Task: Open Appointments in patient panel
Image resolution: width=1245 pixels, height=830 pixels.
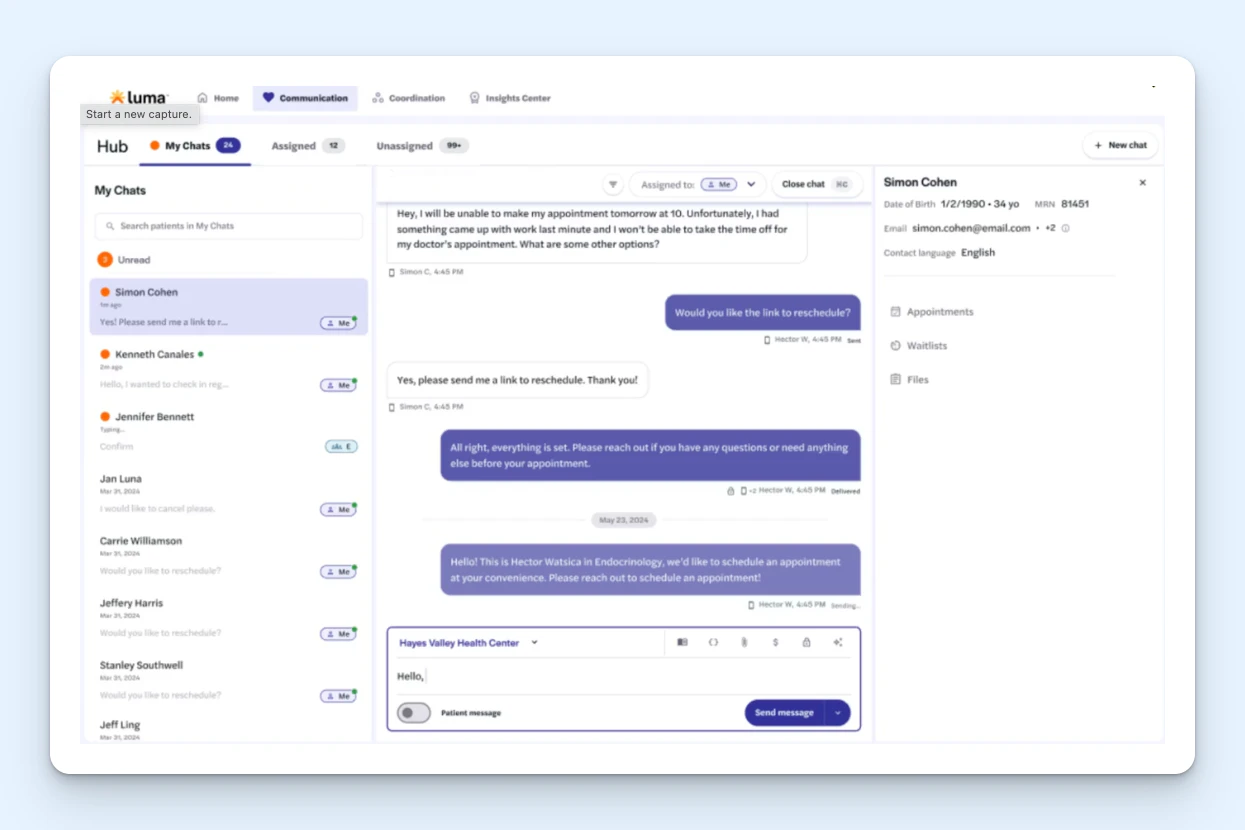Action: pos(932,312)
